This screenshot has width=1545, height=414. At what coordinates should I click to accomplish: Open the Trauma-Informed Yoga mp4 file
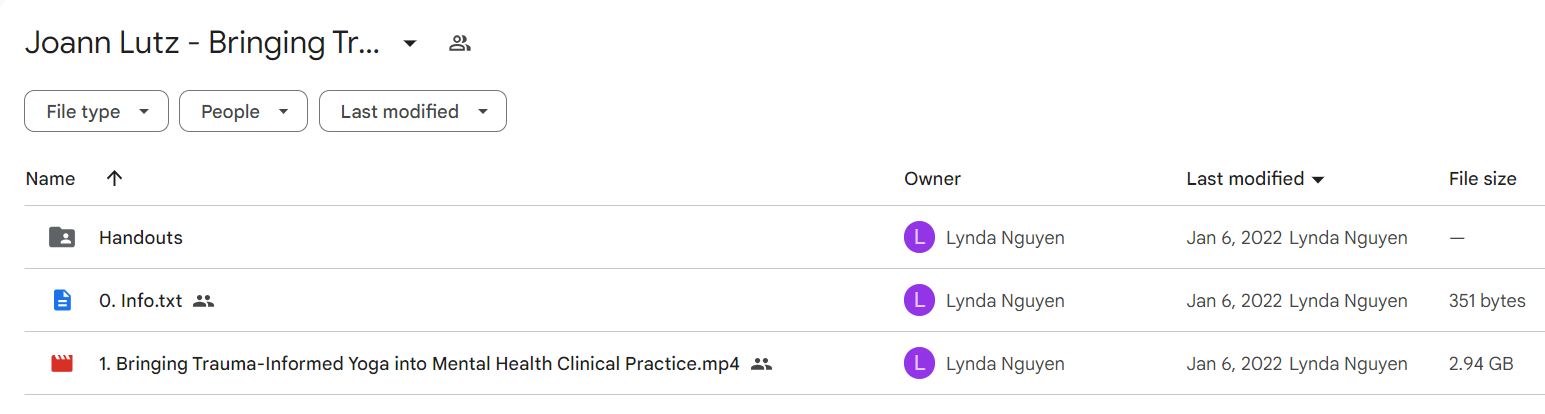coord(419,364)
